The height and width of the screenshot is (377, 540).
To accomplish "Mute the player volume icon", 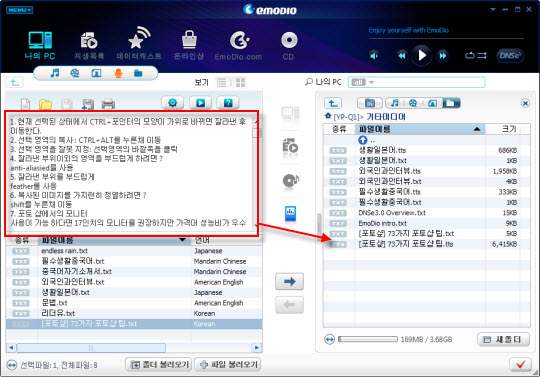I will pyautogui.click(x=374, y=56).
